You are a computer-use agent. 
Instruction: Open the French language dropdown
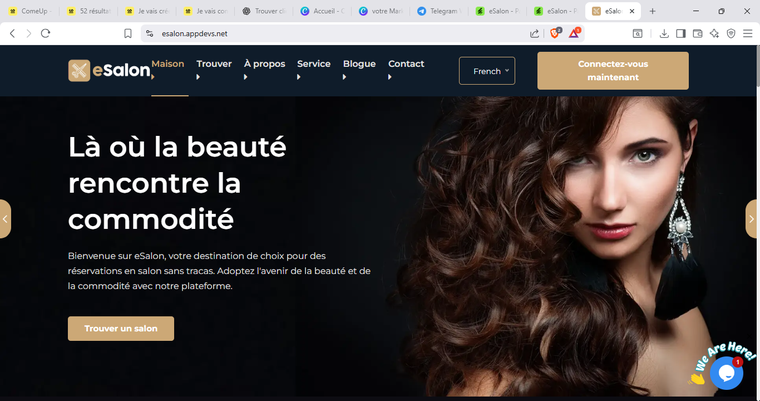point(487,71)
